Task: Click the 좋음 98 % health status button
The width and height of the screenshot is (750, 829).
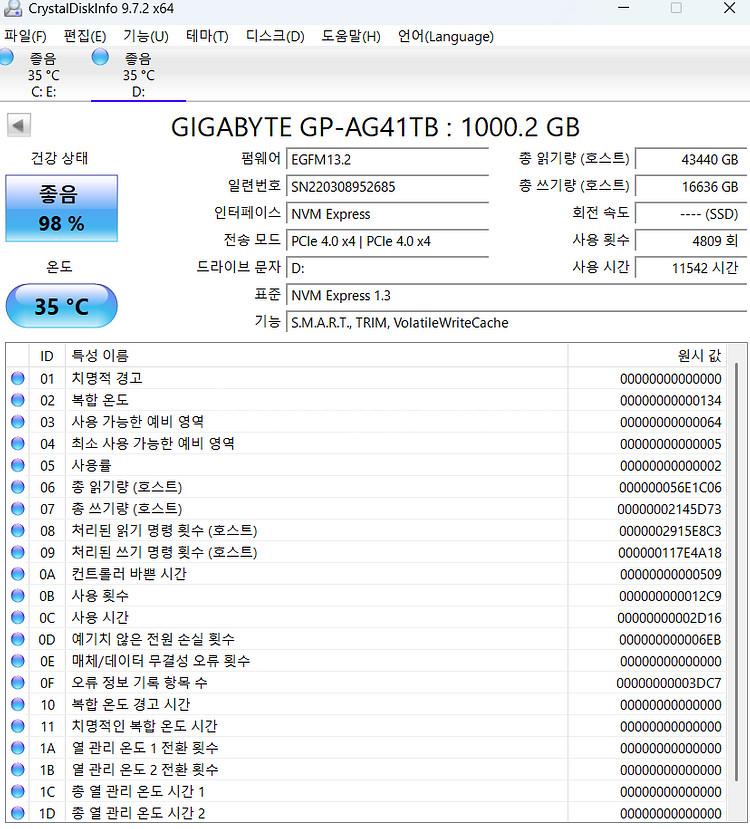Action: click(x=61, y=208)
